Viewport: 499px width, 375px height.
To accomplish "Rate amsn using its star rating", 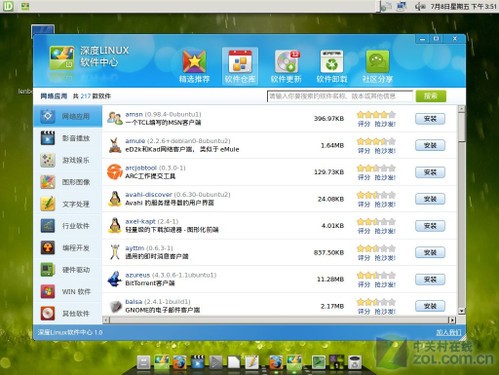I will click(x=376, y=115).
